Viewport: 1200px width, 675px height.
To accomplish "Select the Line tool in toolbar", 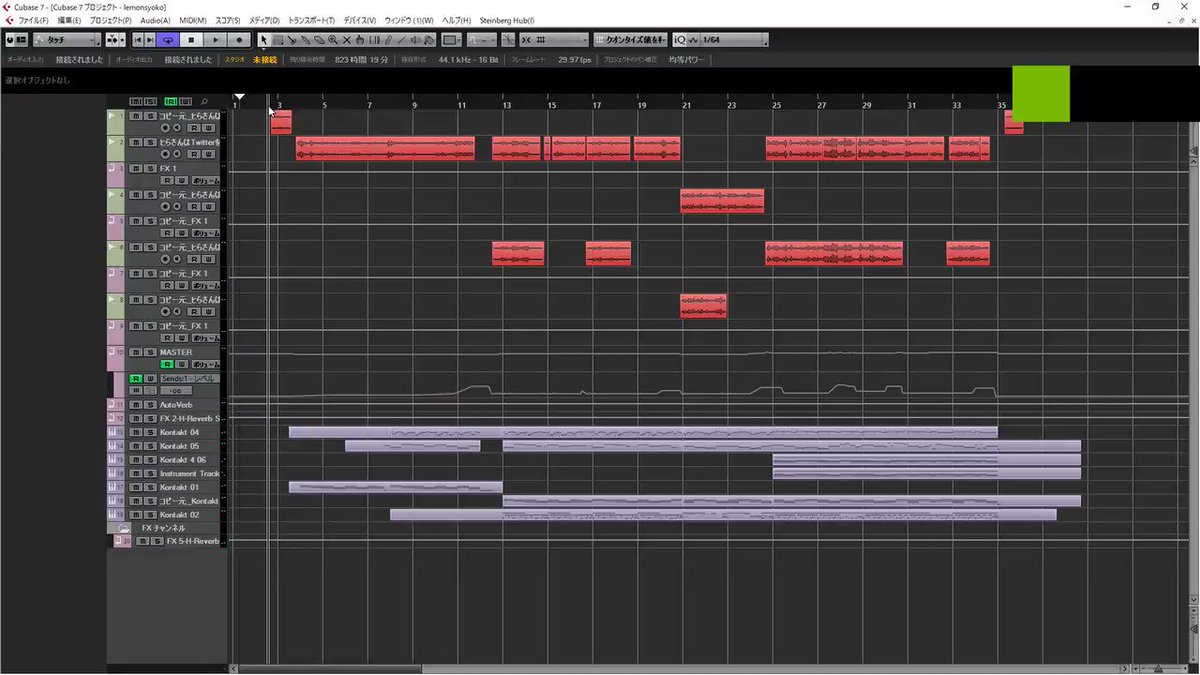I will (401, 40).
